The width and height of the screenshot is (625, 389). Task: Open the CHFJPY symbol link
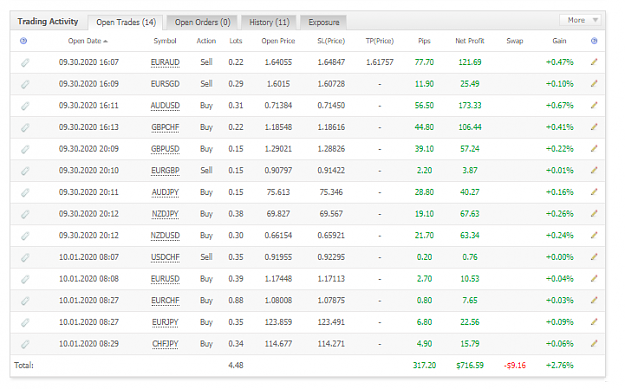click(x=165, y=344)
